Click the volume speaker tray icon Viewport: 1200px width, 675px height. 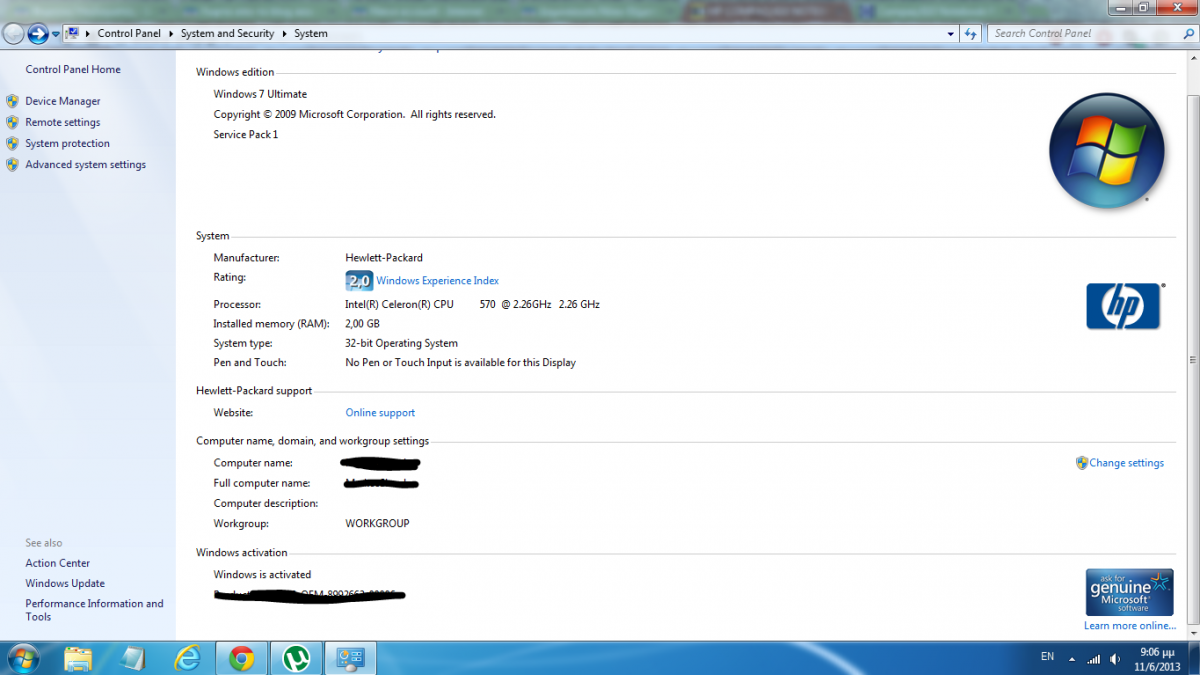[1115, 659]
